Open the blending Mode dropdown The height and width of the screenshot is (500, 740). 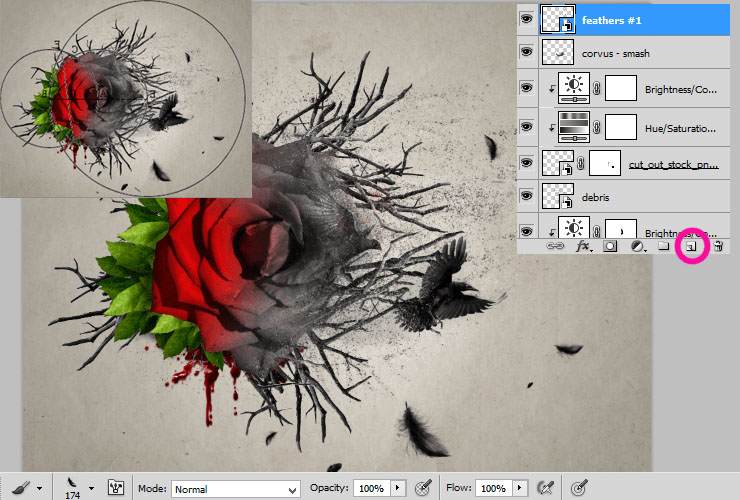coord(235,489)
